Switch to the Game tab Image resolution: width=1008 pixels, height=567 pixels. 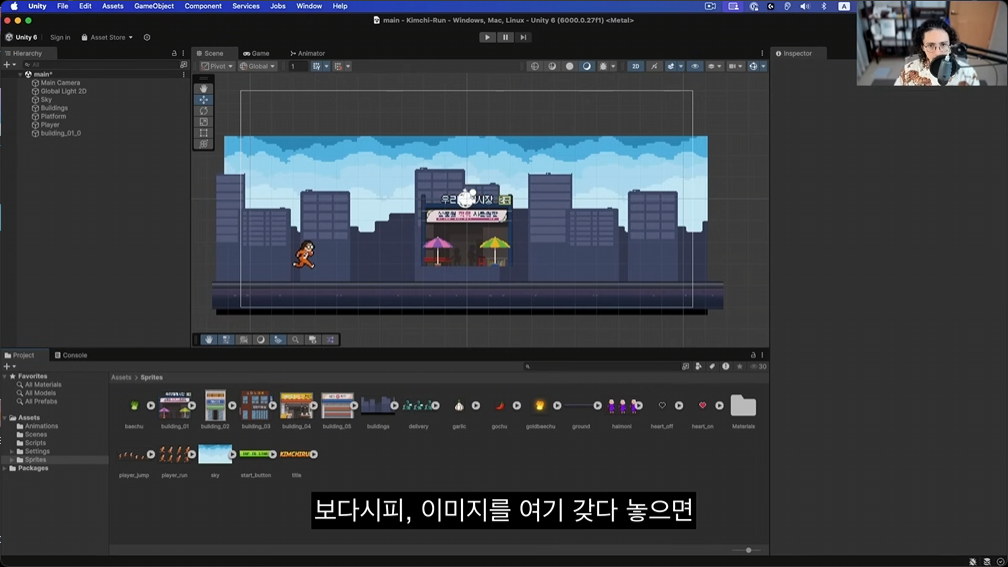pyautogui.click(x=256, y=53)
